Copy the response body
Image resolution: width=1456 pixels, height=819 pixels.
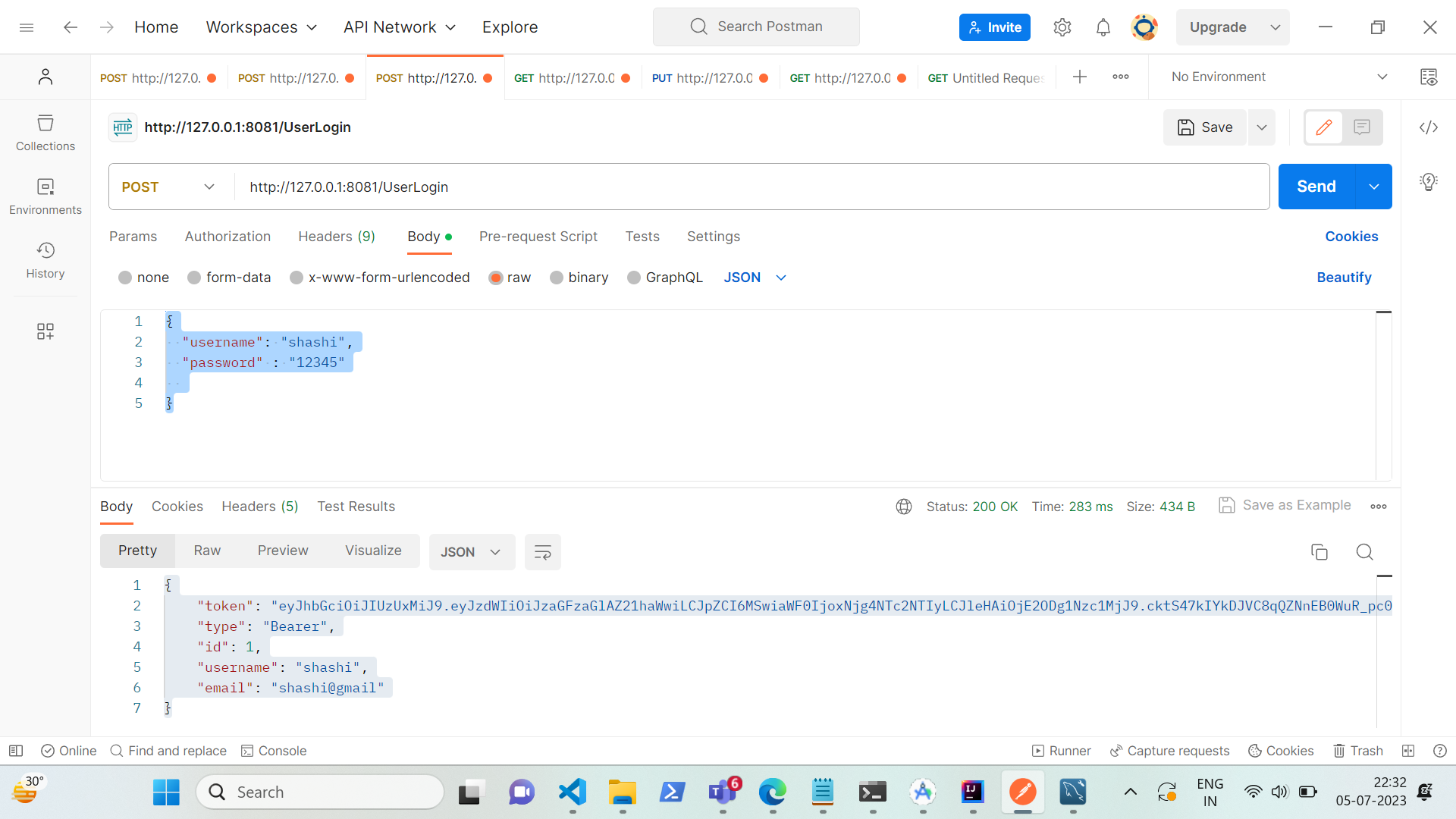(1319, 552)
